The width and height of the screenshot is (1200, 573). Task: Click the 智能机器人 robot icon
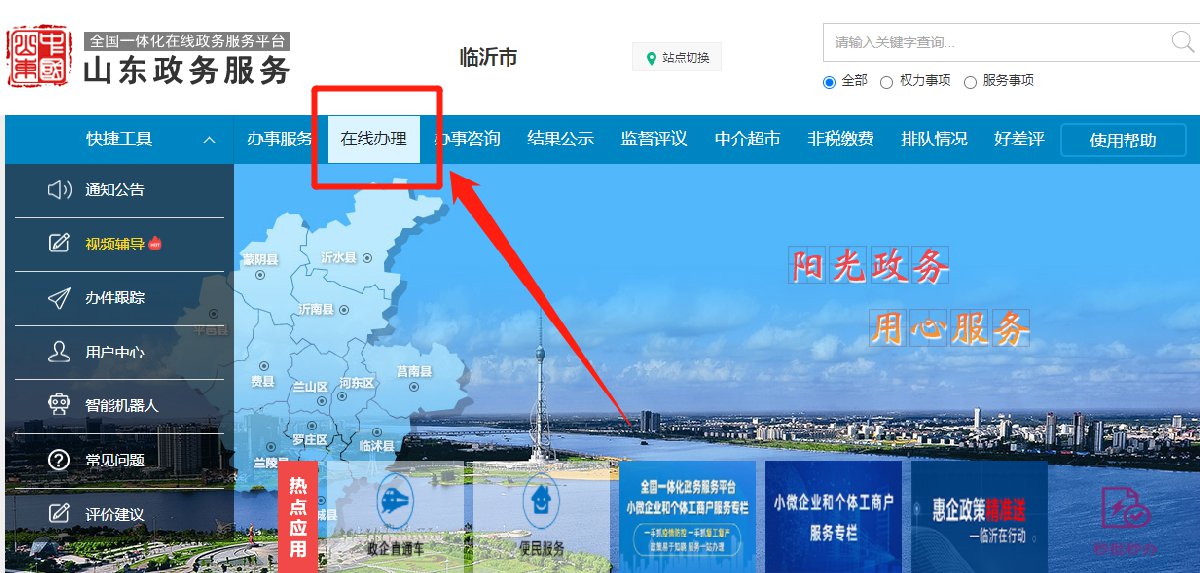60,405
